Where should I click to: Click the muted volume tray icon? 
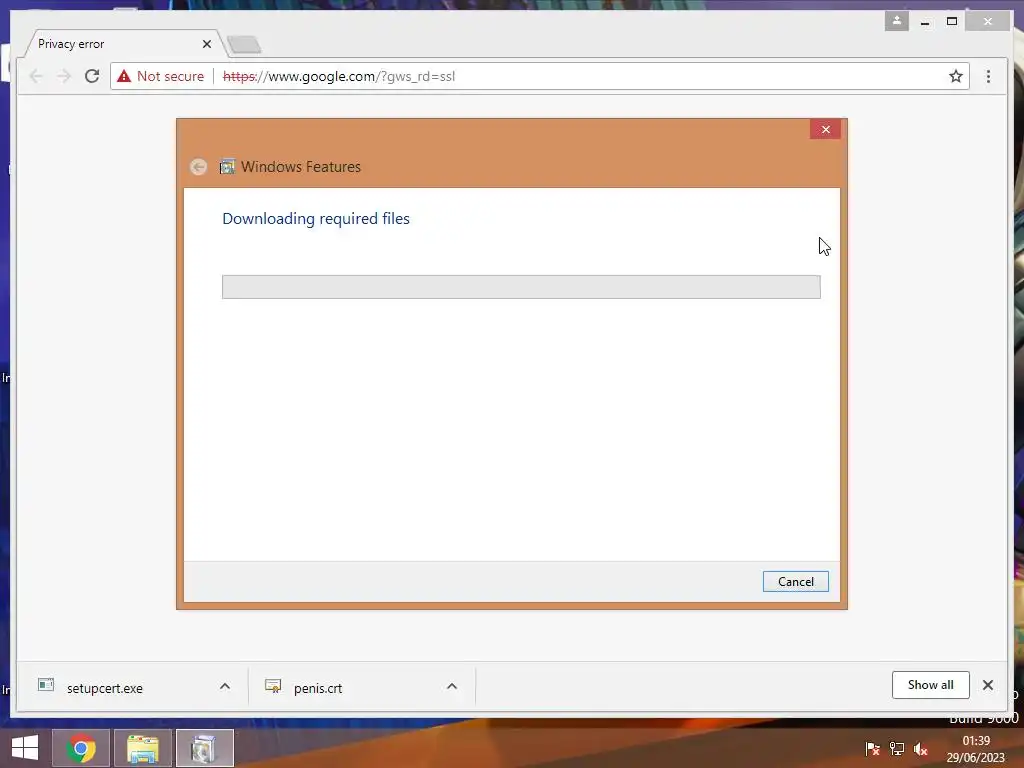pos(921,749)
